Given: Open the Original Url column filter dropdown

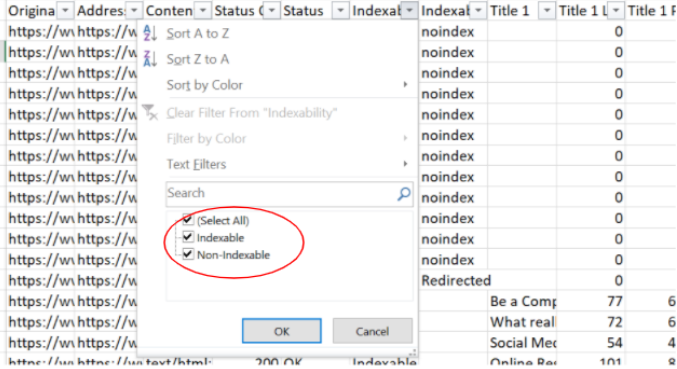Looking at the screenshot, I should [x=65, y=10].
